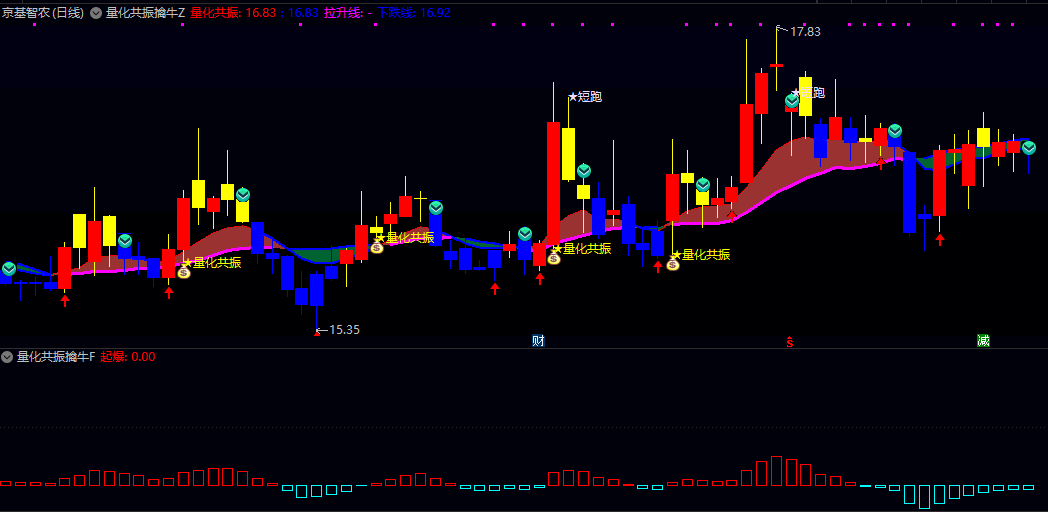Open the 财 financial event marker

click(538, 341)
